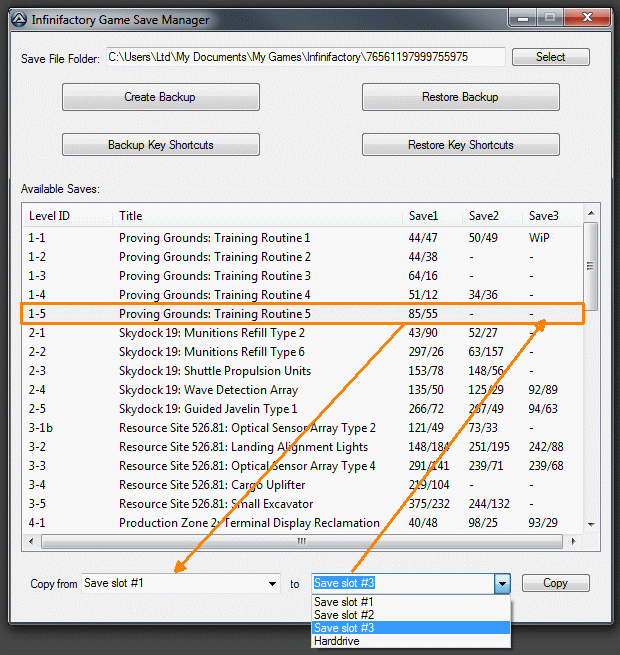
Task: Select Terminal Display Reclamation row
Action: [x=302, y=523]
